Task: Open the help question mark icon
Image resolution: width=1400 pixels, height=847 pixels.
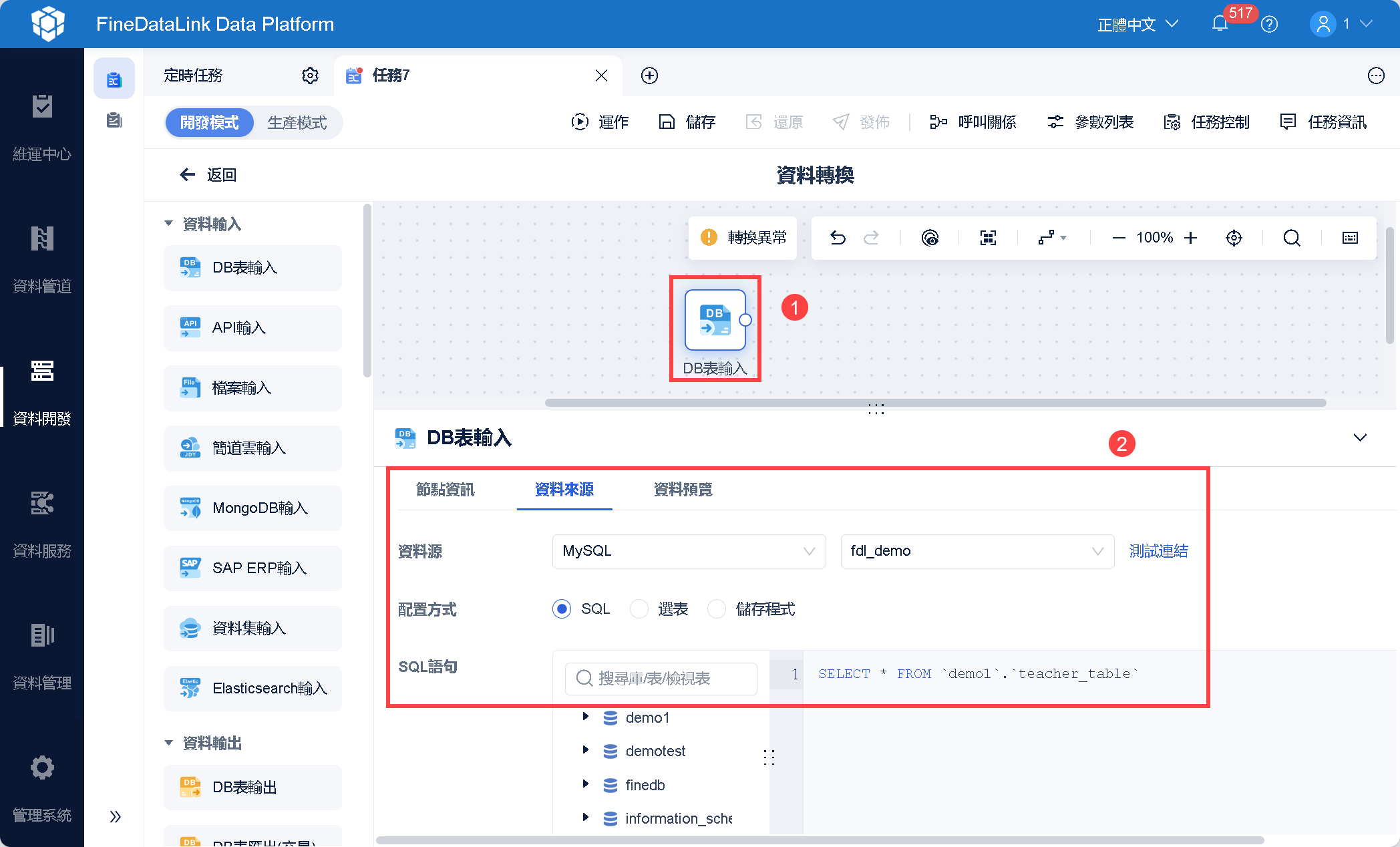Action: pyautogui.click(x=1269, y=25)
